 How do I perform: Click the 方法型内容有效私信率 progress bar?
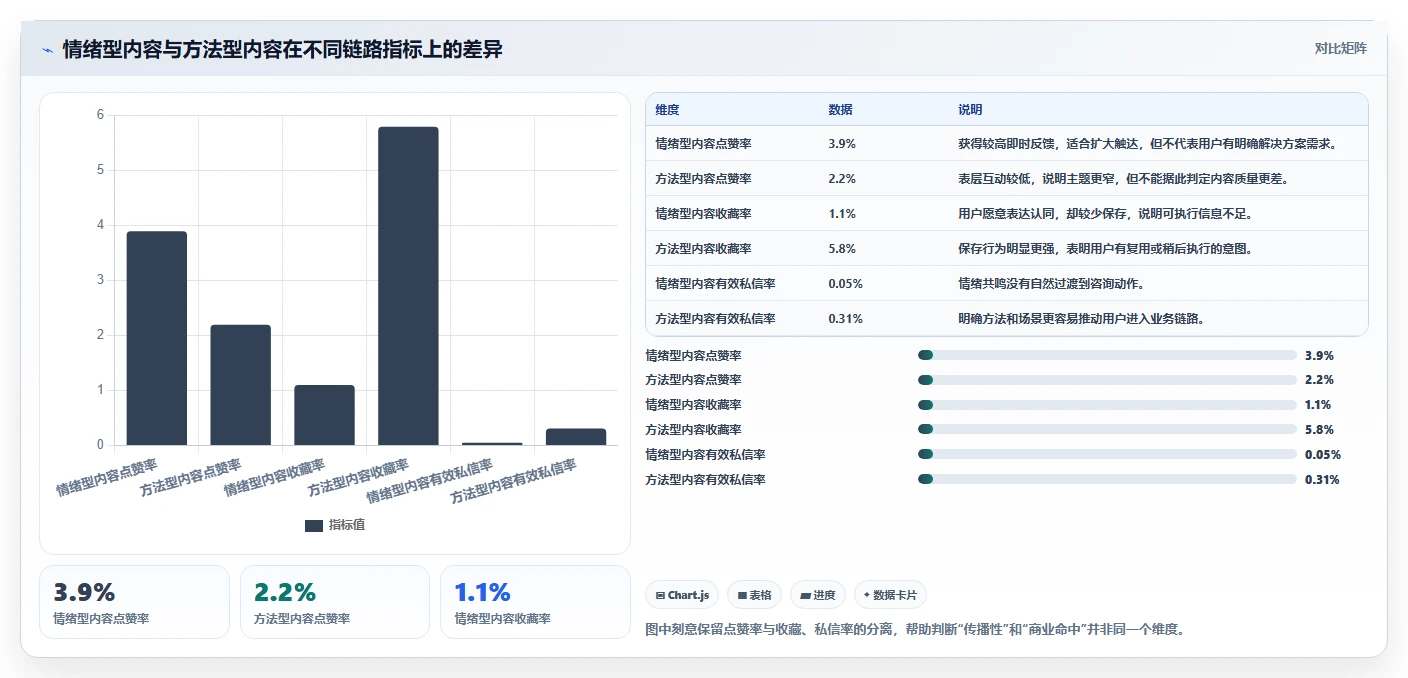pos(1107,480)
